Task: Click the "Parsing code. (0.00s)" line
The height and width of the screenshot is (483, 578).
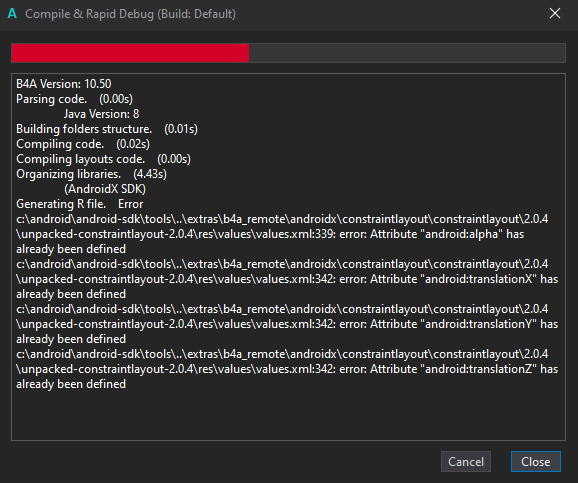Action: (x=74, y=99)
